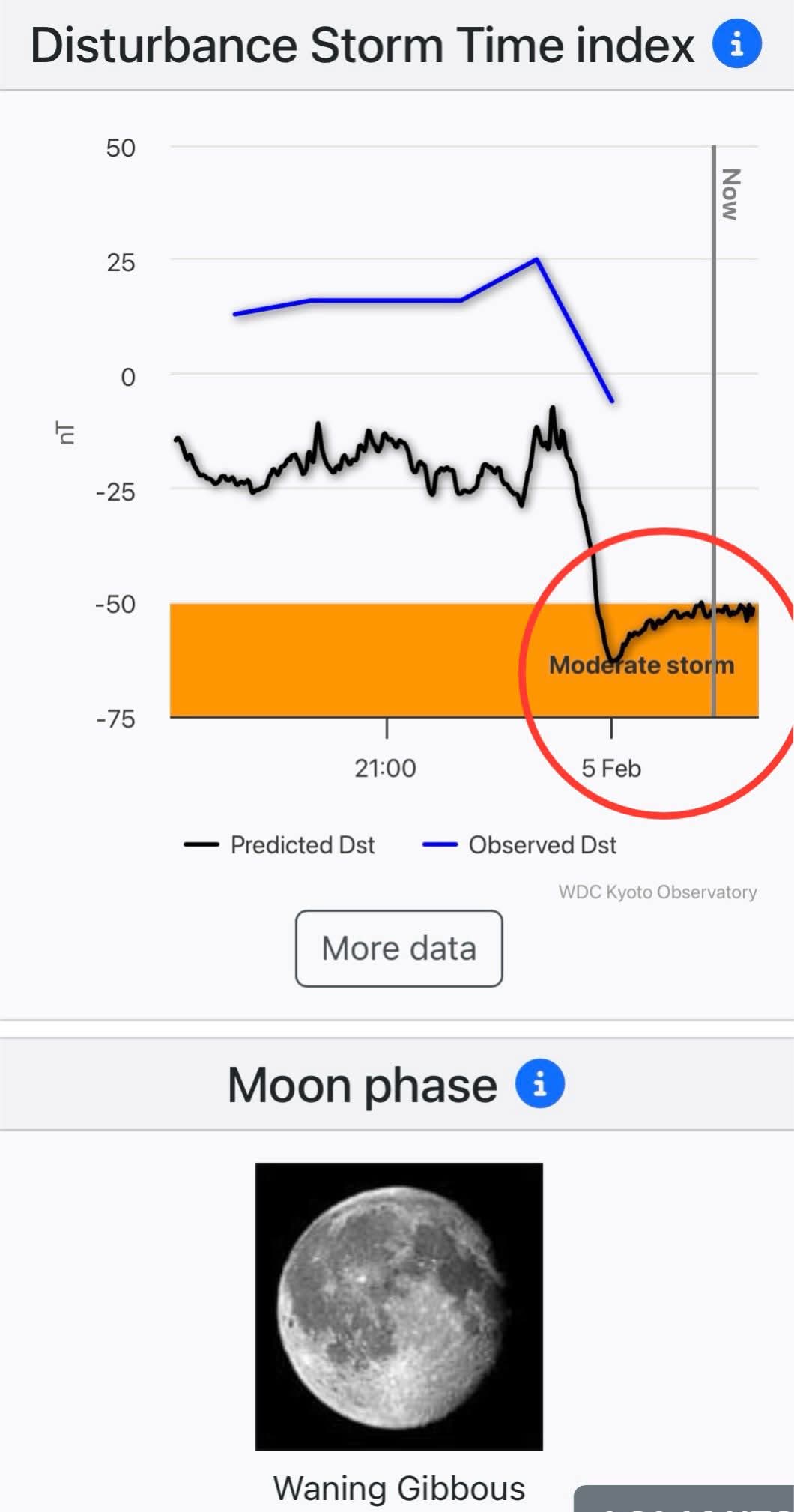The width and height of the screenshot is (794, 1512).
Task: Click the waning gibbous moon image
Action: coord(398,1306)
